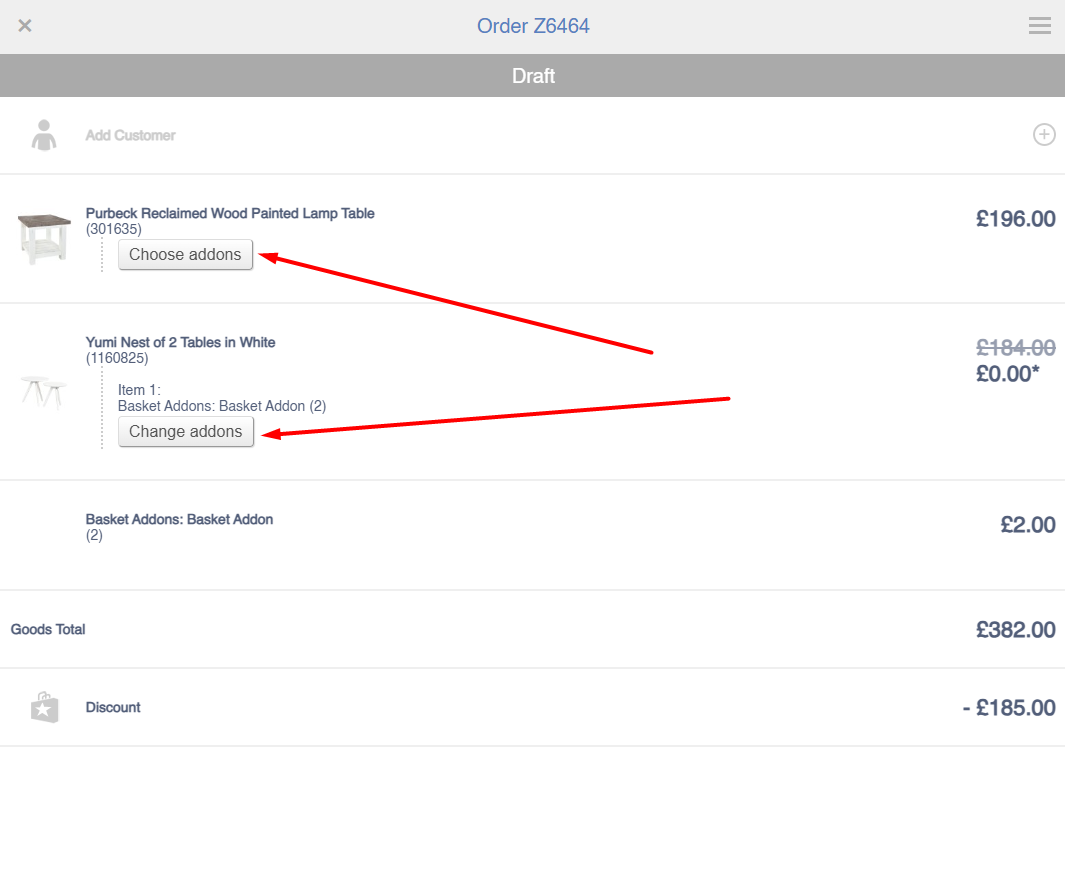Image resolution: width=1065 pixels, height=896 pixels.
Task: Open the Discount row label
Action: pyautogui.click(x=113, y=707)
